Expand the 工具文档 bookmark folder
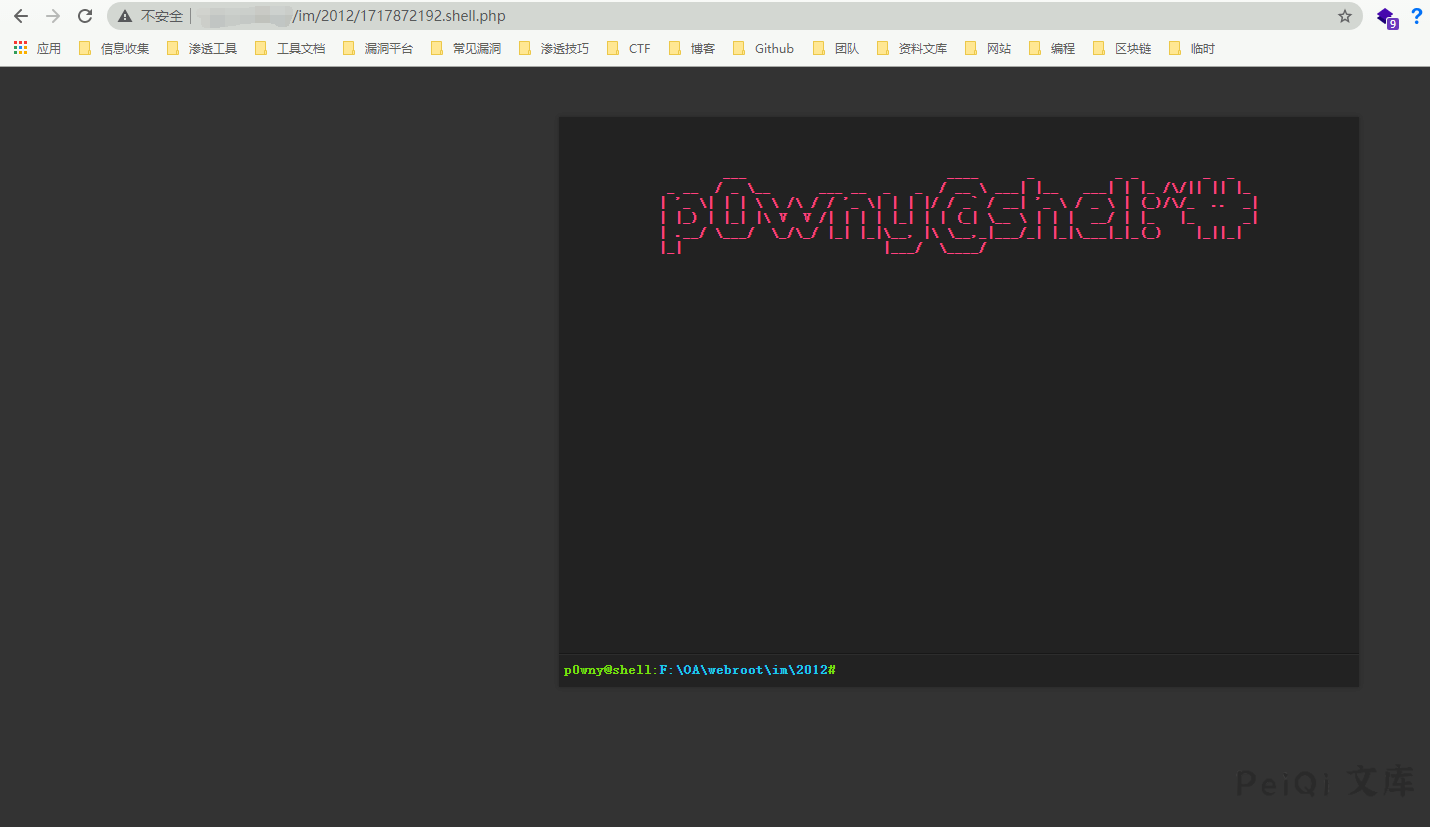 [x=289, y=48]
